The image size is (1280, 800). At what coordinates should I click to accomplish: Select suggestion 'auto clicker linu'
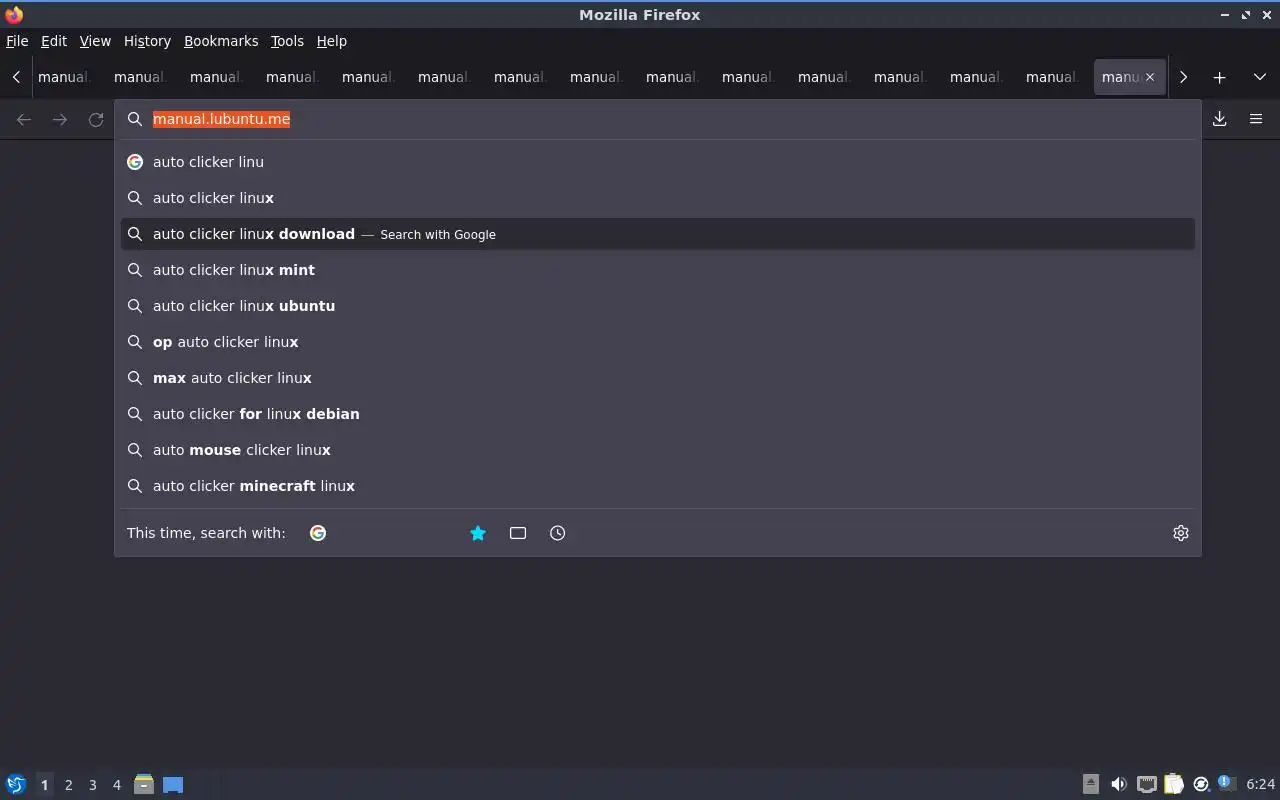[x=658, y=162]
